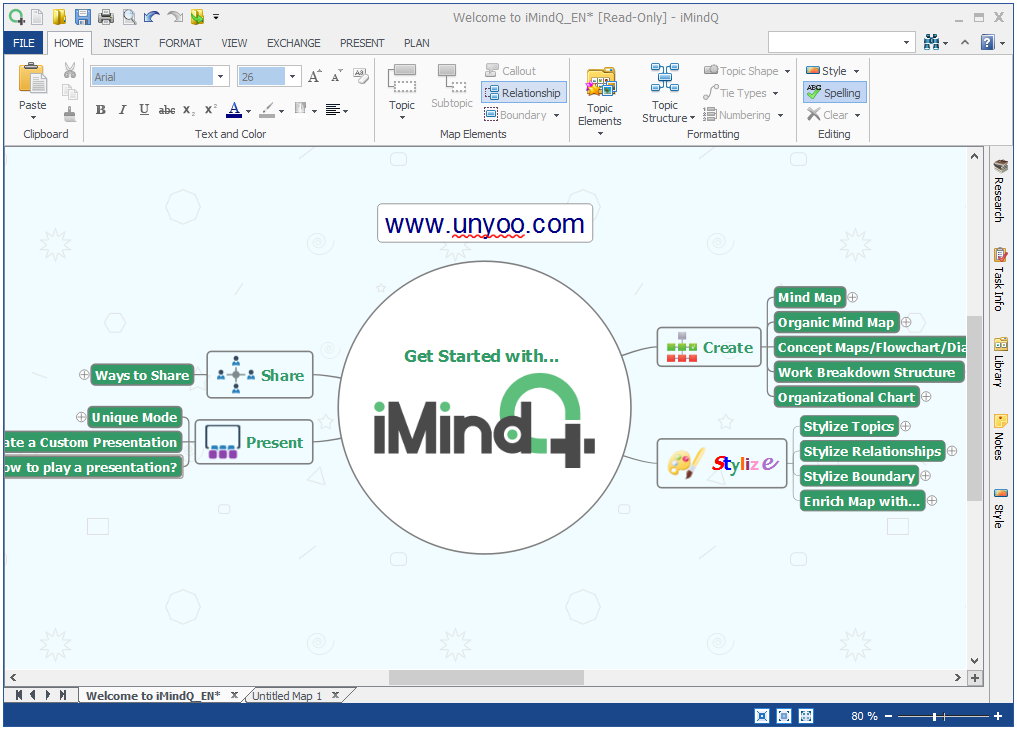Image resolution: width=1017 pixels, height=730 pixels.
Task: Apply superscript formatting
Action: [x=211, y=110]
